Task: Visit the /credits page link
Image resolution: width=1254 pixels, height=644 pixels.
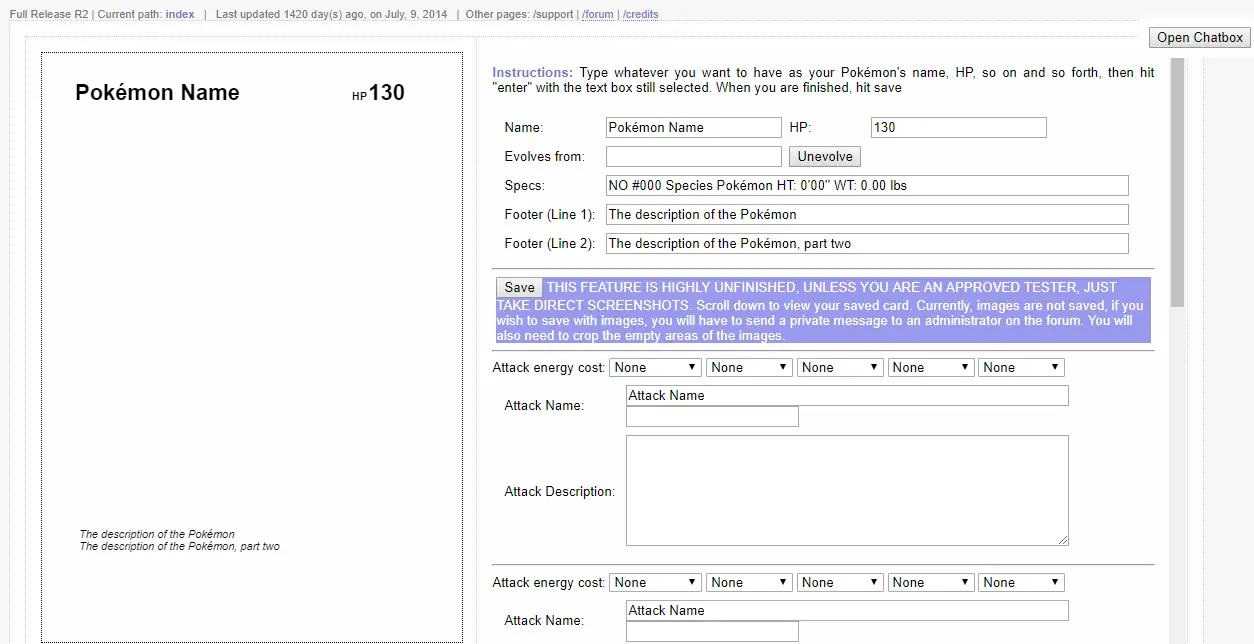Action: pos(640,15)
